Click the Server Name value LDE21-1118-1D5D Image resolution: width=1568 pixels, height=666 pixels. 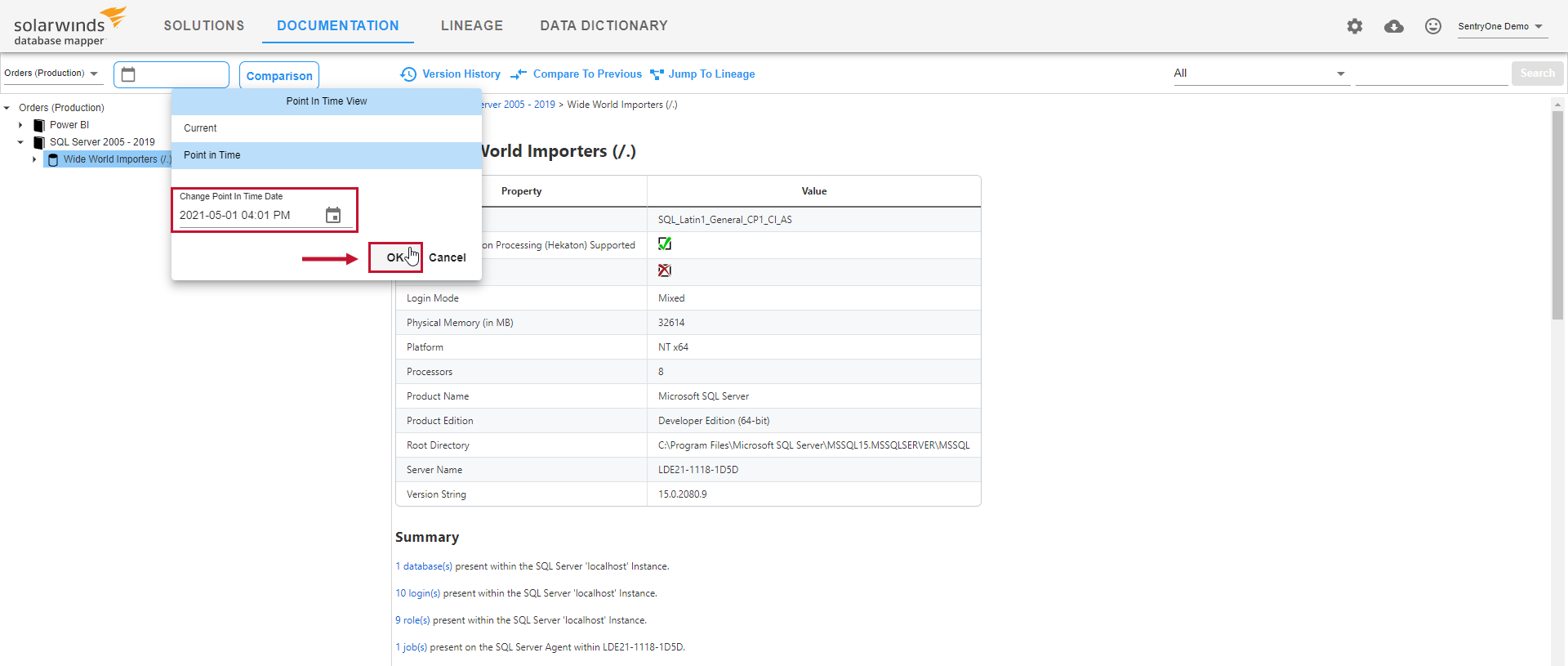pyautogui.click(x=698, y=470)
